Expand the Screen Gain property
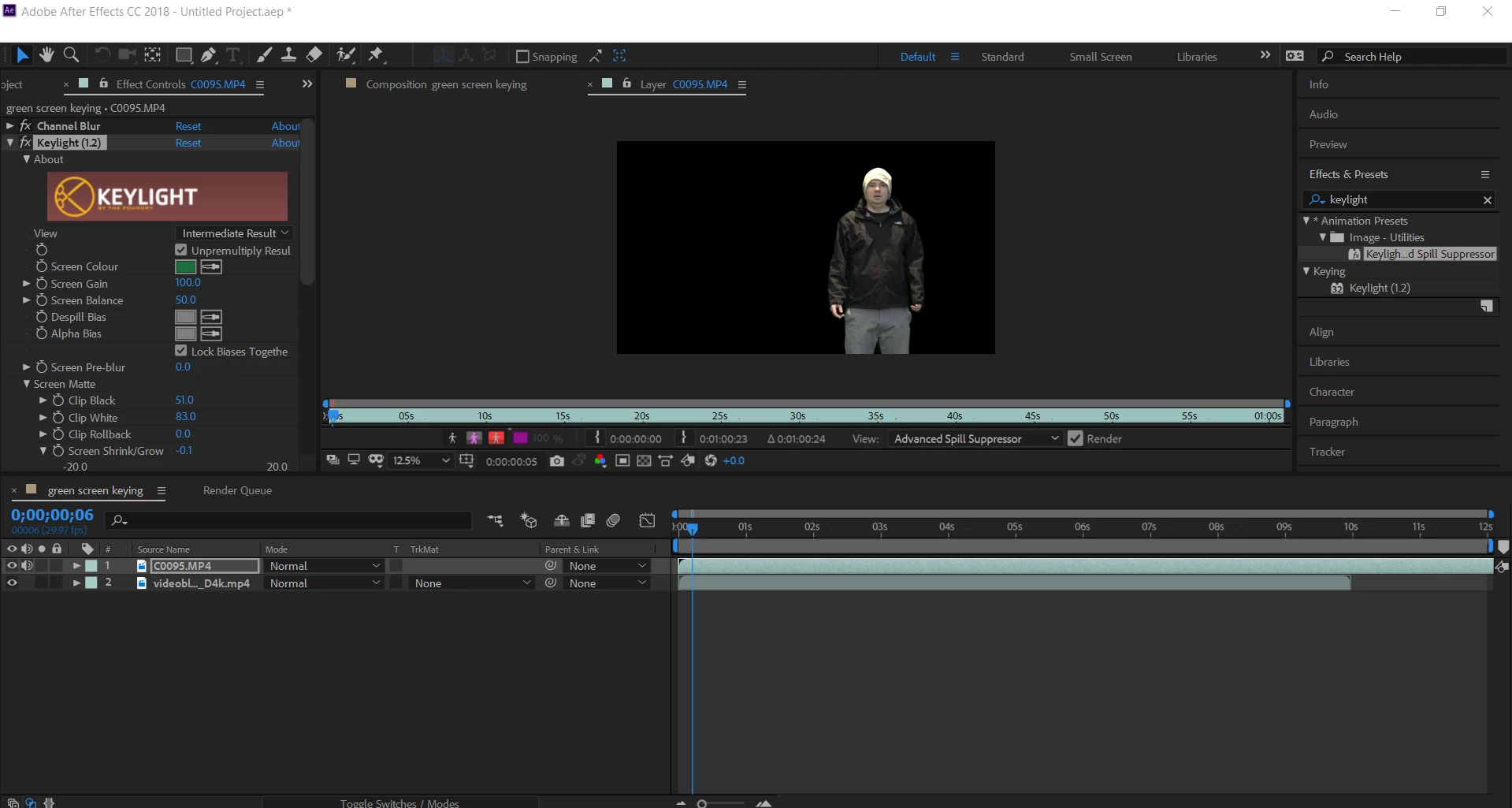 tap(27, 284)
